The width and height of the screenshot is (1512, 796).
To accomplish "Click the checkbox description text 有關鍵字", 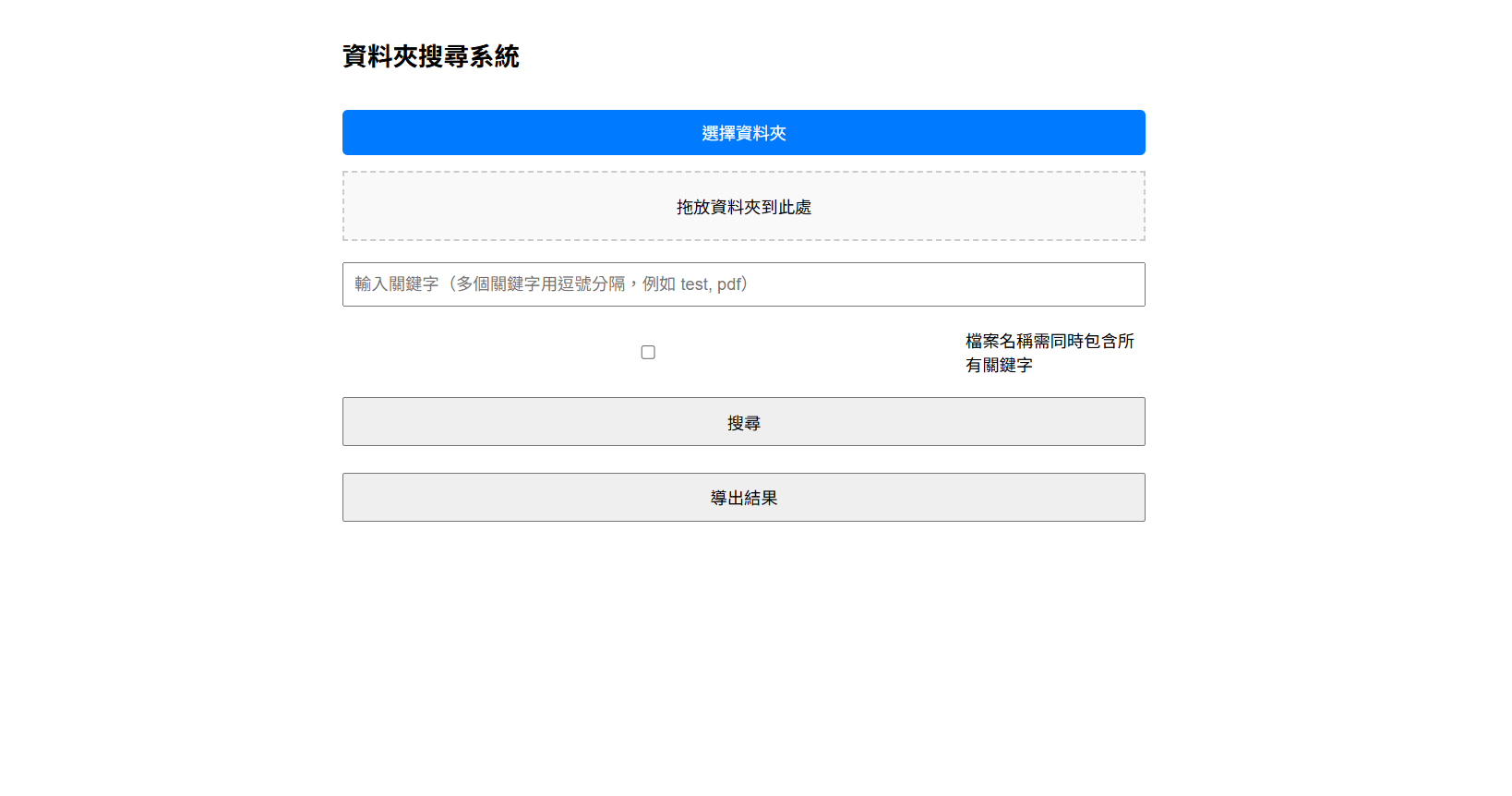I will point(999,366).
